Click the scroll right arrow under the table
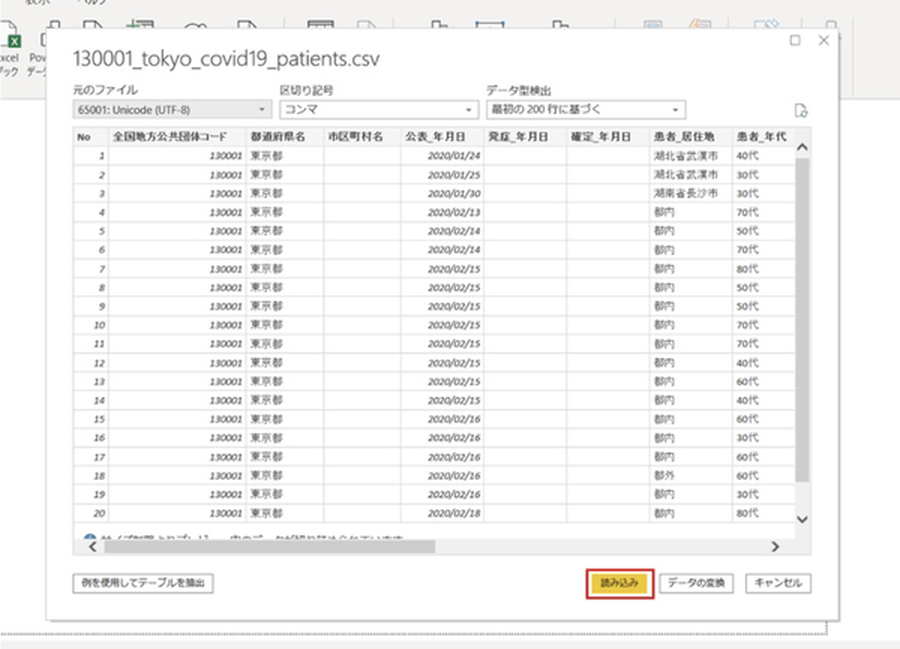This screenshot has height=649, width=900. tap(774, 547)
